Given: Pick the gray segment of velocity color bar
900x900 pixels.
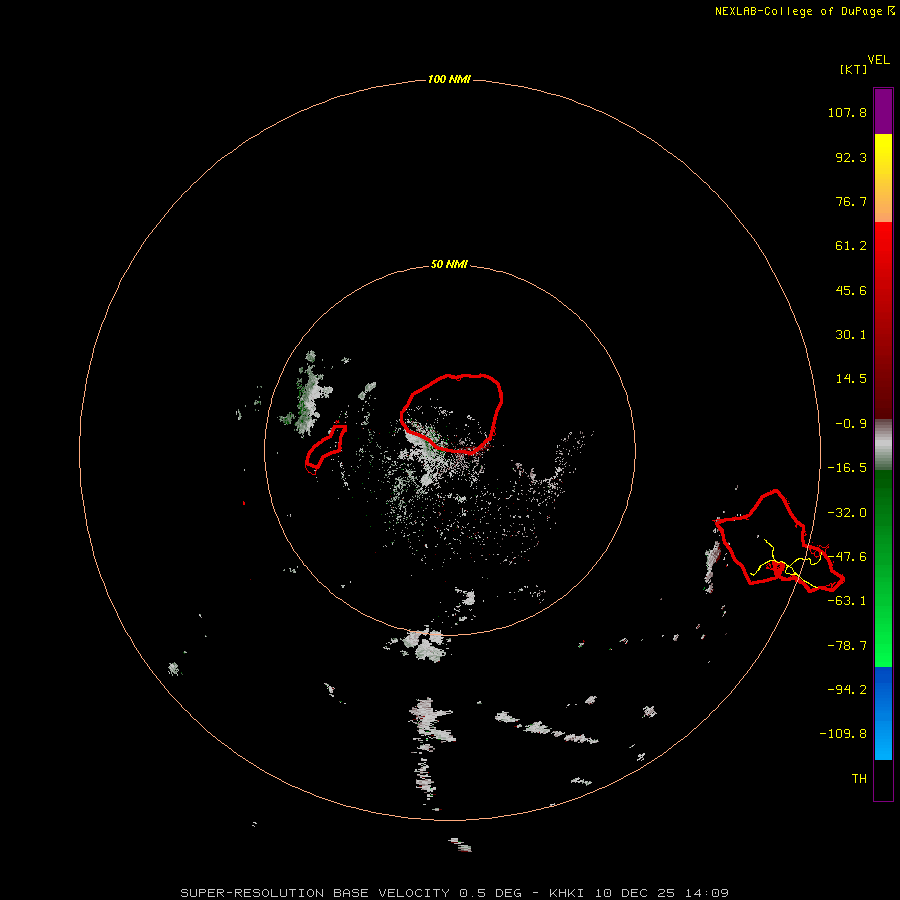Looking at the screenshot, I should click(883, 445).
